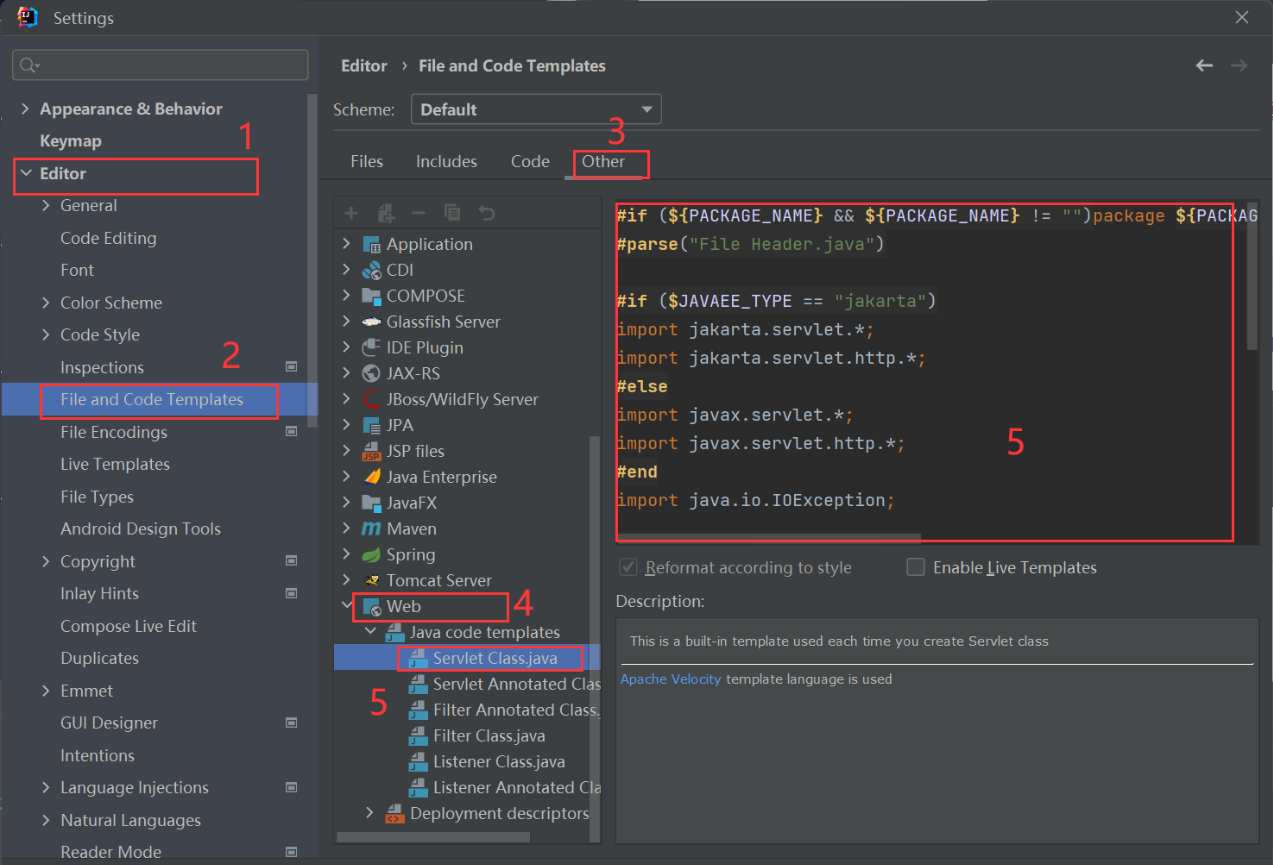Open Code Editing settings
This screenshot has height=865, width=1273.
108,238
